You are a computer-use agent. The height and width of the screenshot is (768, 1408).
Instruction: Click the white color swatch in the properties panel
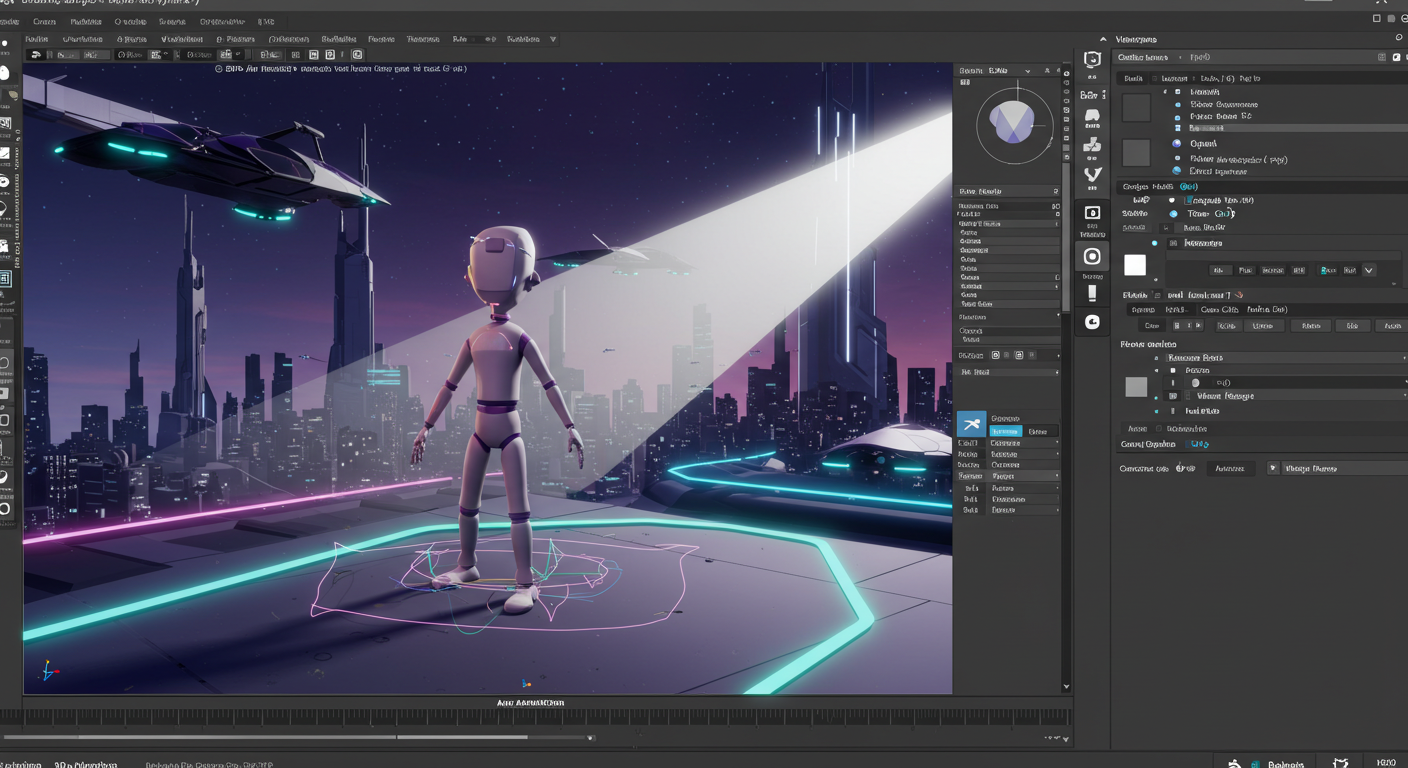point(1135,265)
